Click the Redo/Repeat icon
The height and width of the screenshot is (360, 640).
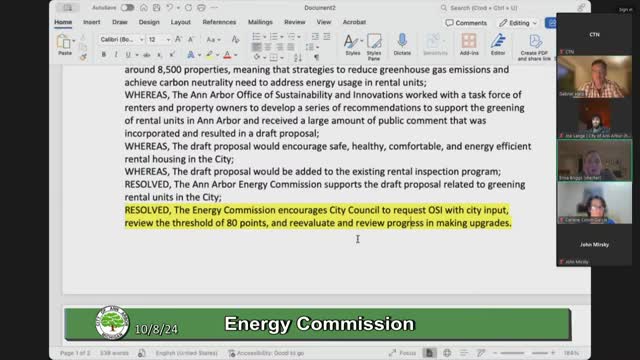(x=188, y=8)
